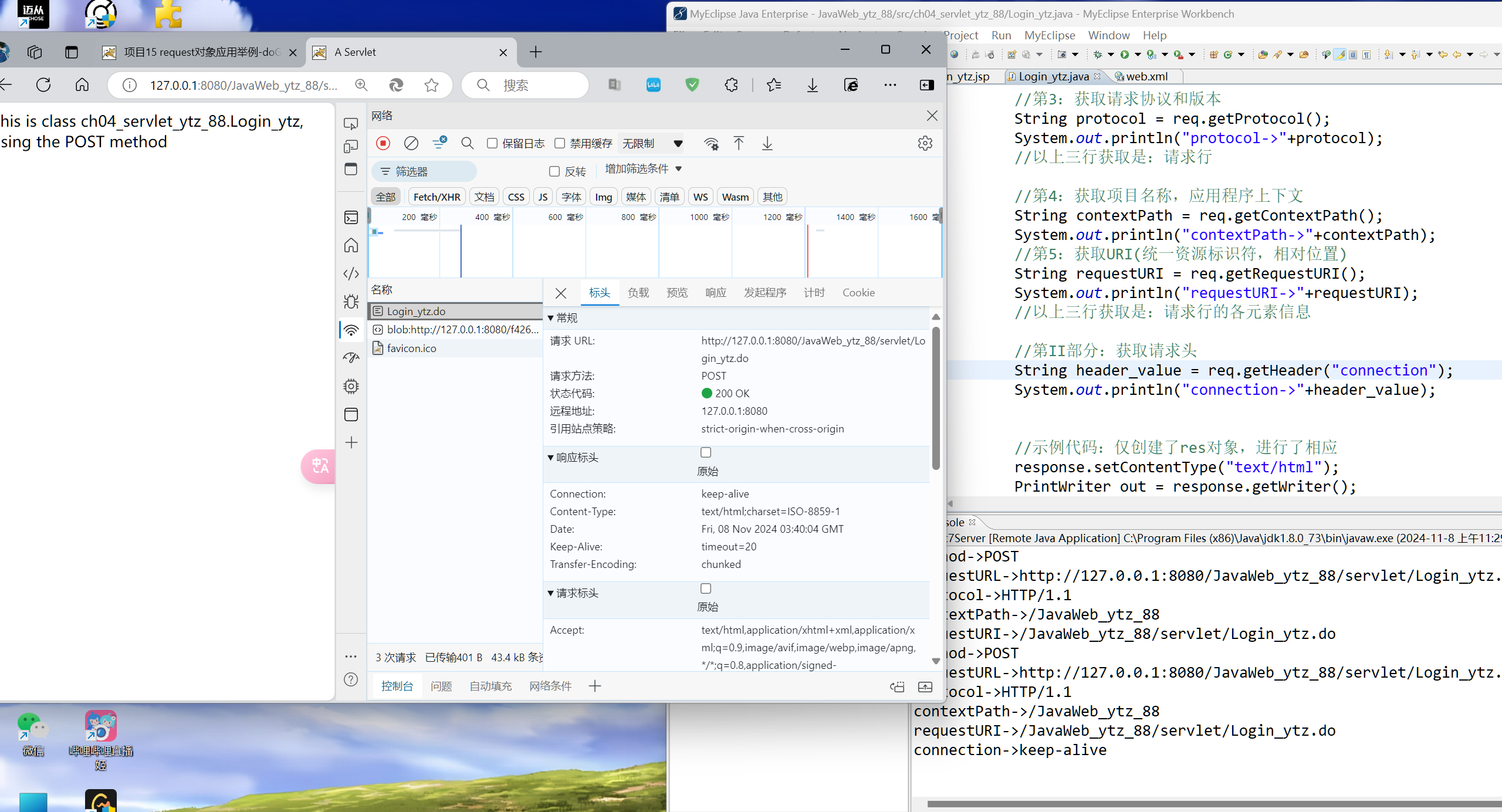Image resolution: width=1502 pixels, height=812 pixels.
Task: Open the Cookie tab
Action: click(858, 292)
